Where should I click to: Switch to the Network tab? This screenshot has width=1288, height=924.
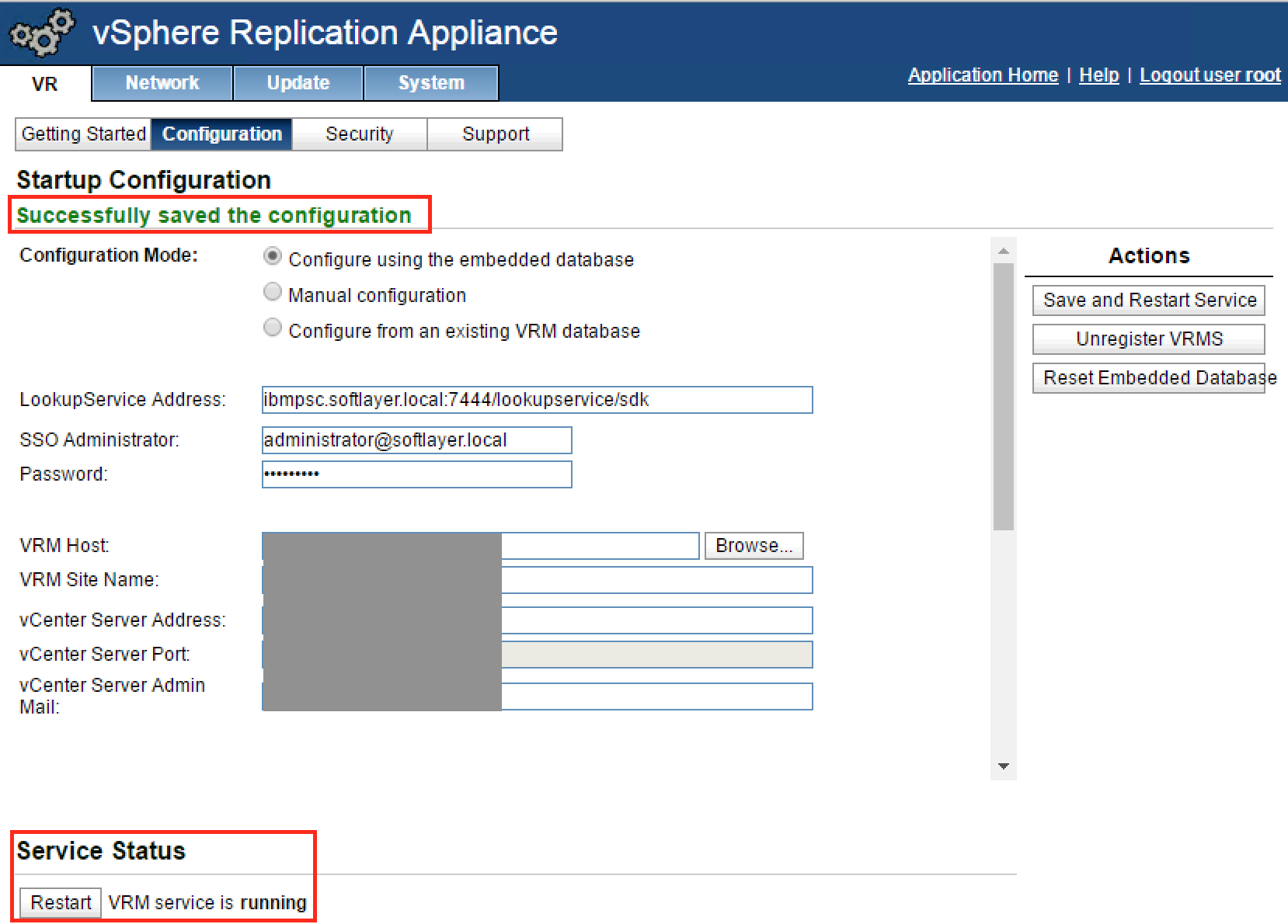tap(162, 83)
